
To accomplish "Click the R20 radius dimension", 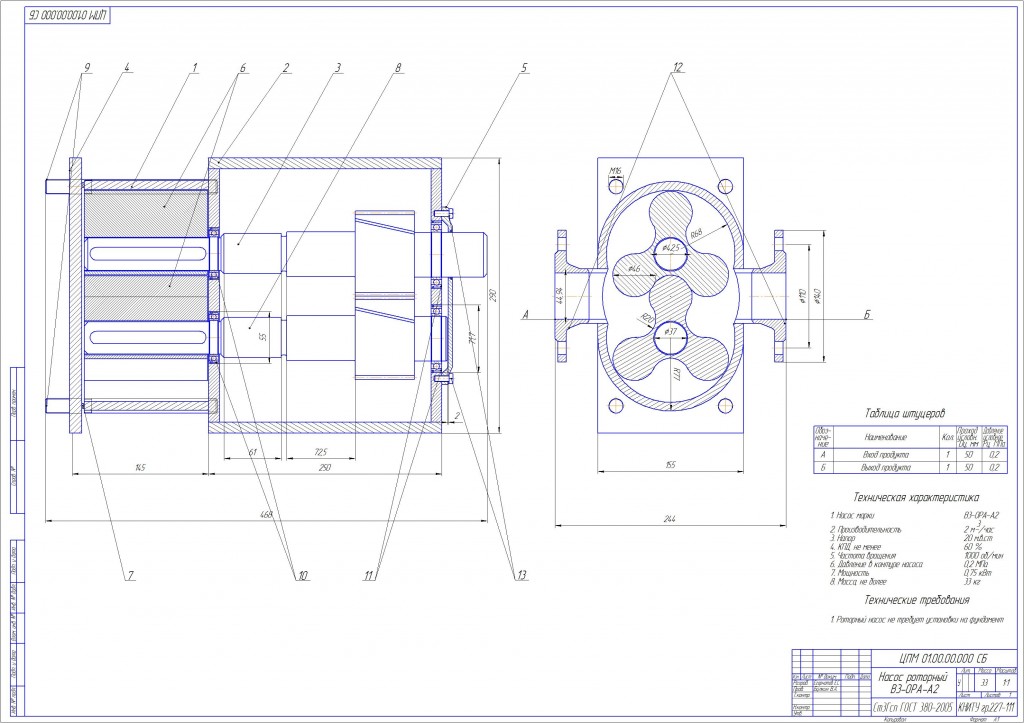I will (x=647, y=318).
